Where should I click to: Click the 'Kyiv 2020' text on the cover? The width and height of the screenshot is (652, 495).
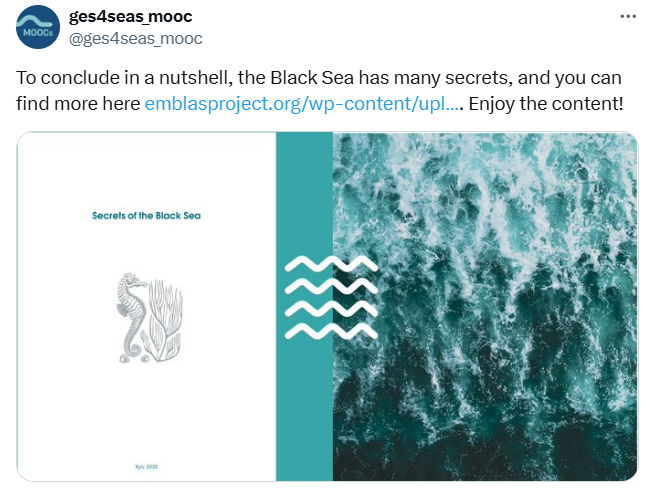146,467
